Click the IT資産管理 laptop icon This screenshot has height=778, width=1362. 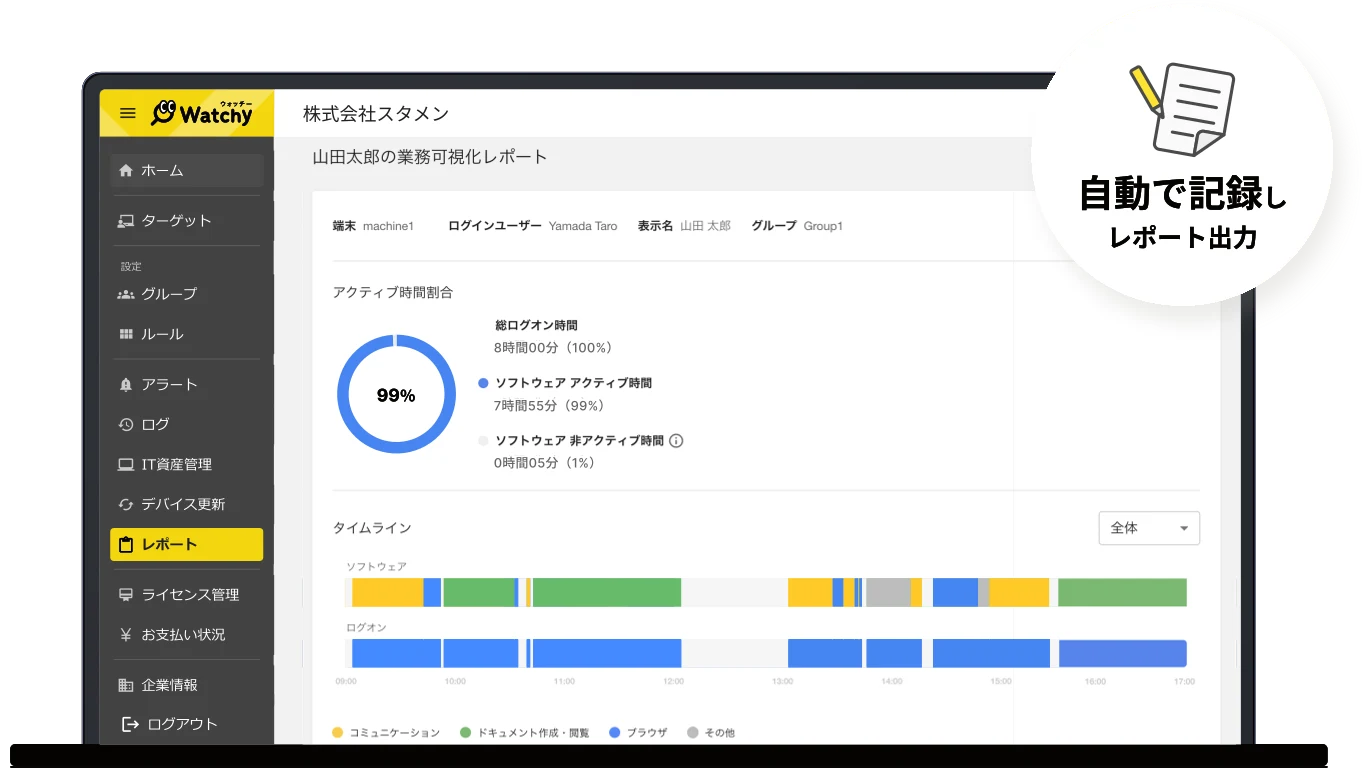[126, 464]
